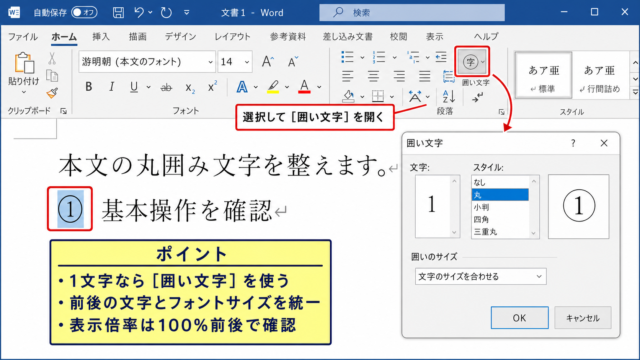Click the Borders grid icon
640x360 pixels.
378,96
